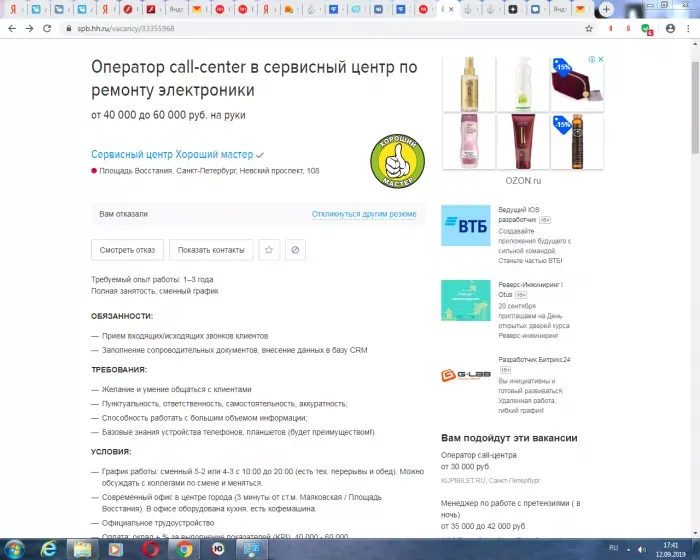Click the scrollbar up arrow

pos(695,44)
